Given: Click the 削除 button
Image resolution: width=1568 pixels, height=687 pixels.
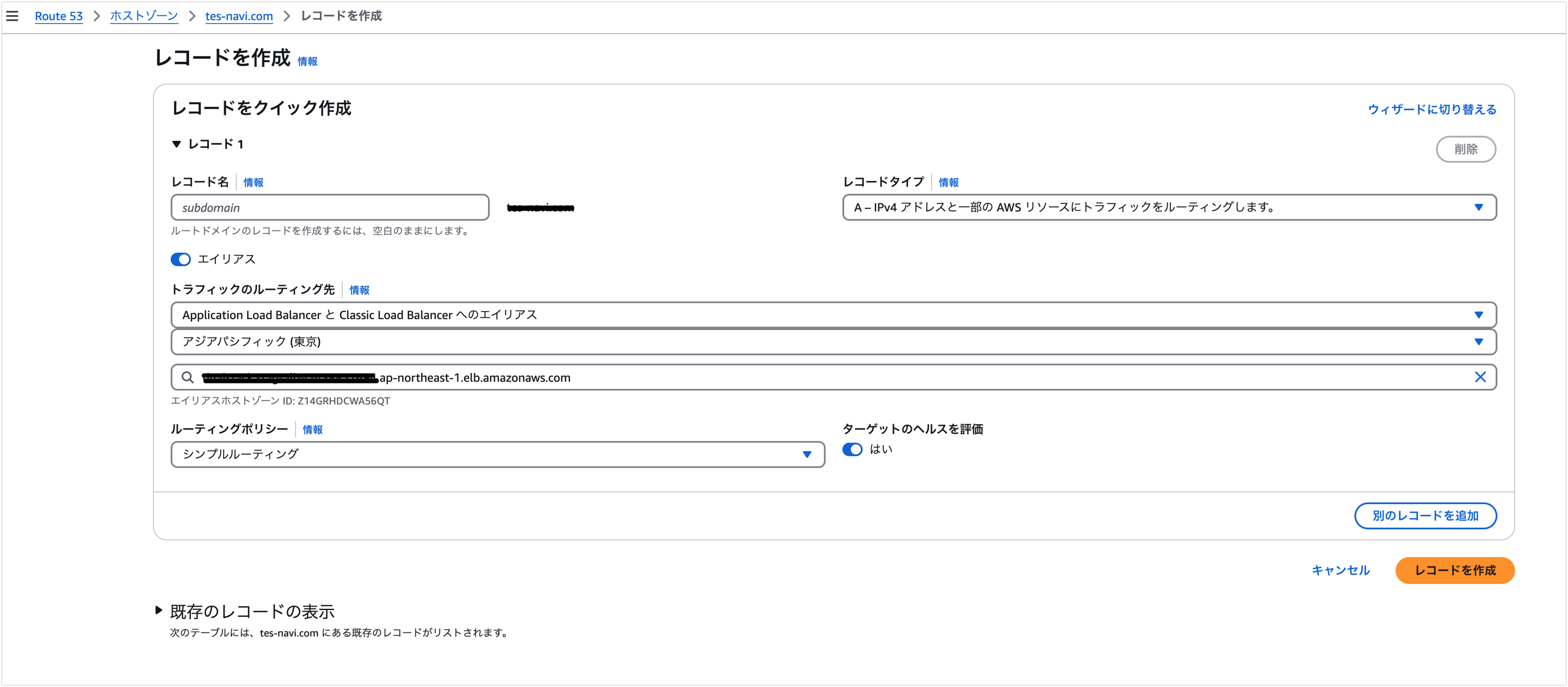Looking at the screenshot, I should coord(1466,149).
